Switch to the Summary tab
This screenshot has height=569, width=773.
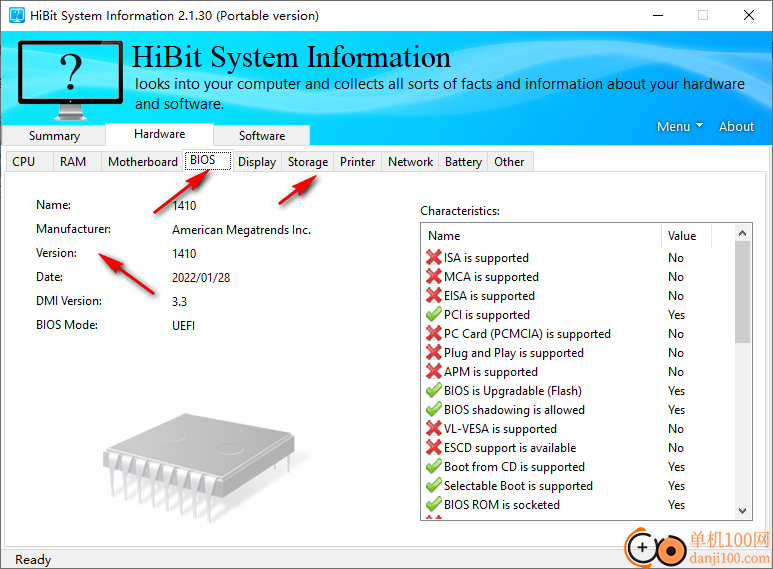tap(54, 136)
